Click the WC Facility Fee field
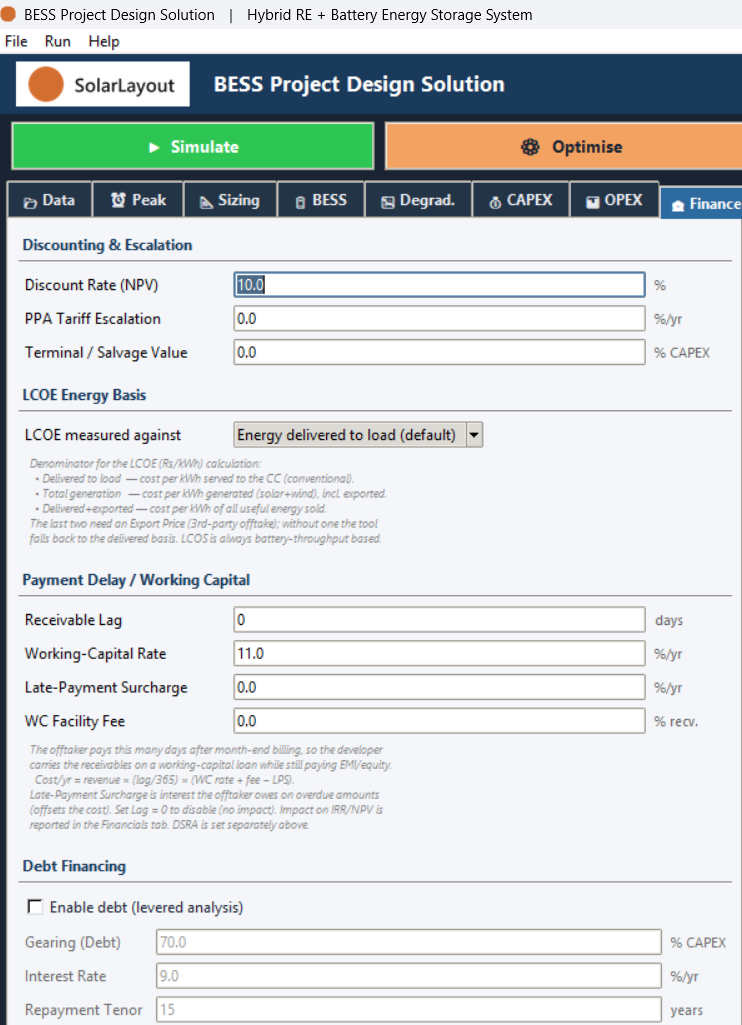 pyautogui.click(x=439, y=722)
